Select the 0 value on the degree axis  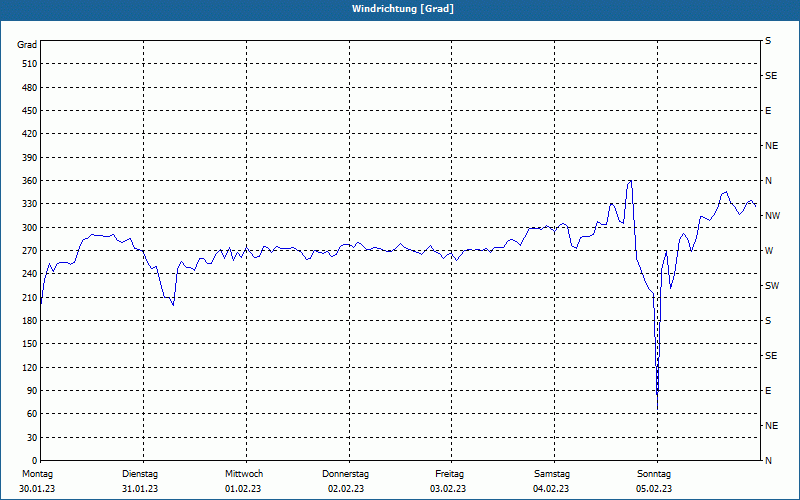point(35,461)
